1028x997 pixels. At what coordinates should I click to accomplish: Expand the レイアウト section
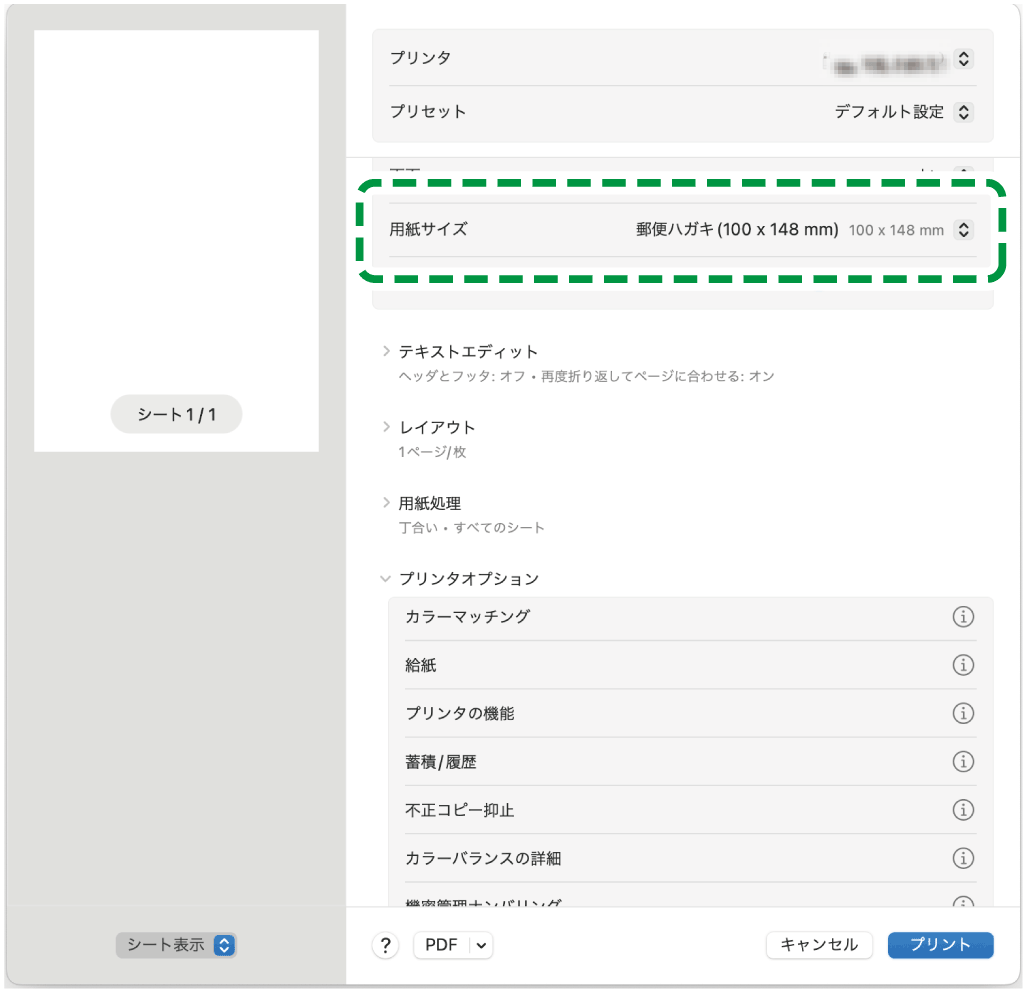(x=386, y=426)
